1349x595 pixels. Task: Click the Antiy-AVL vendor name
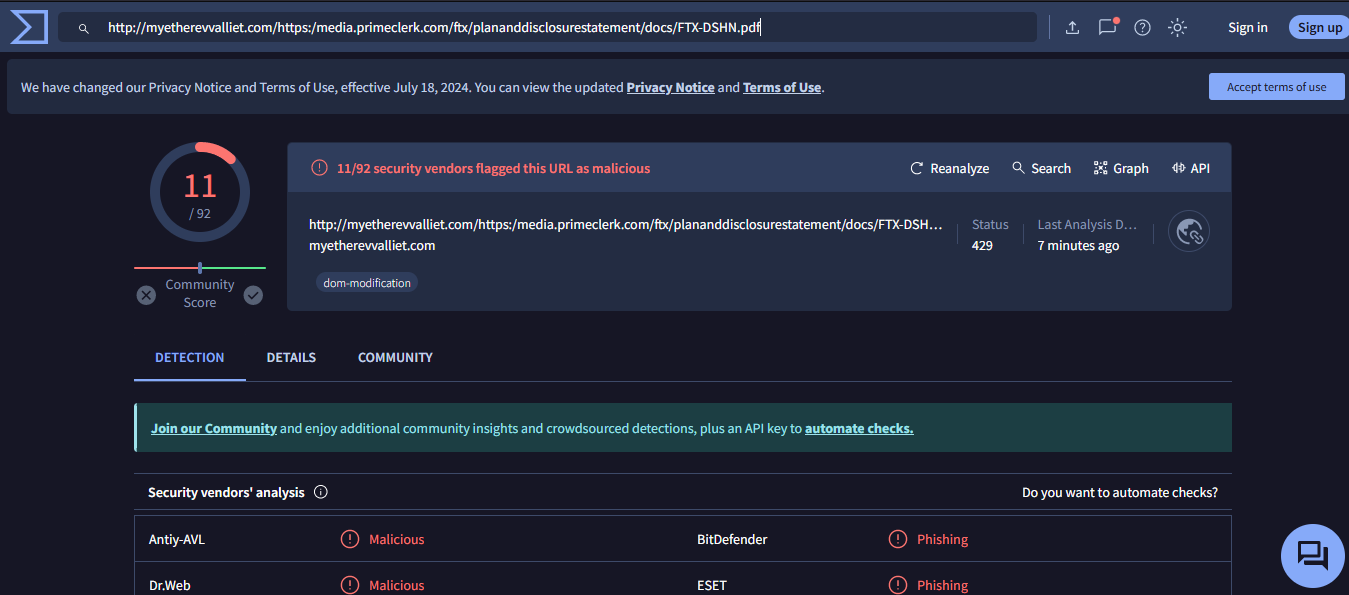(x=177, y=539)
